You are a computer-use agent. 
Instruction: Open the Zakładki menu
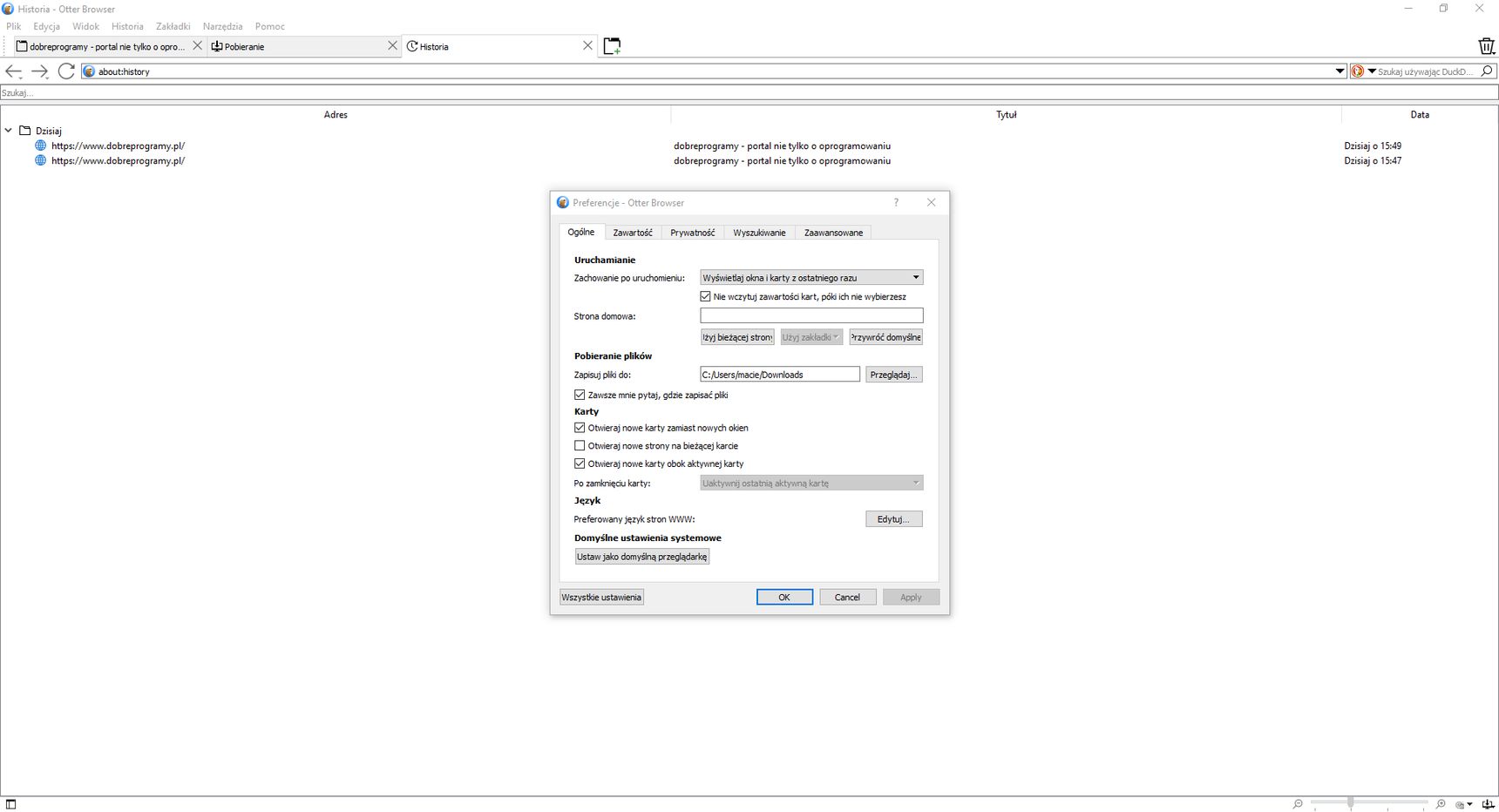(173, 26)
